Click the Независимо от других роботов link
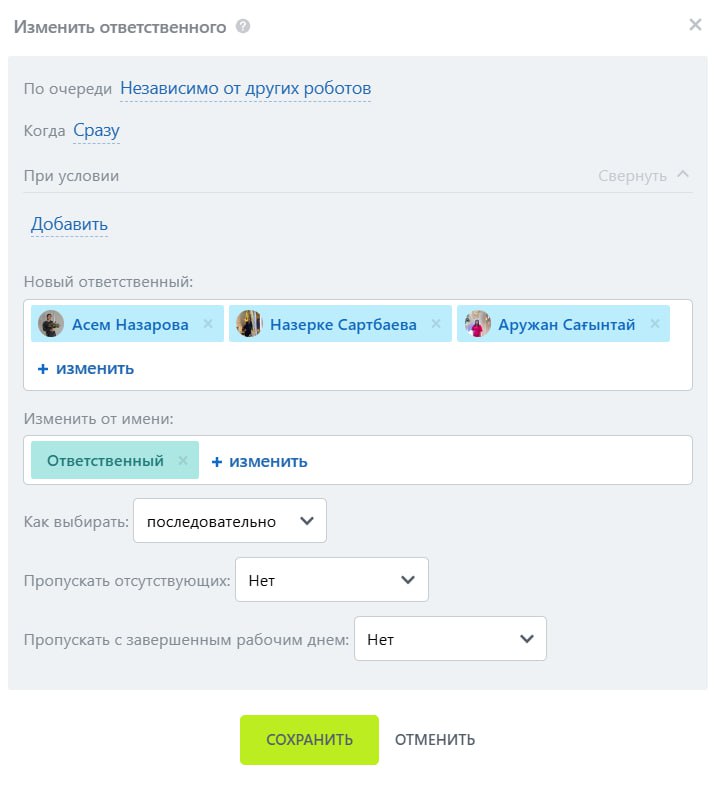This screenshot has width=714, height=786. pos(245,89)
